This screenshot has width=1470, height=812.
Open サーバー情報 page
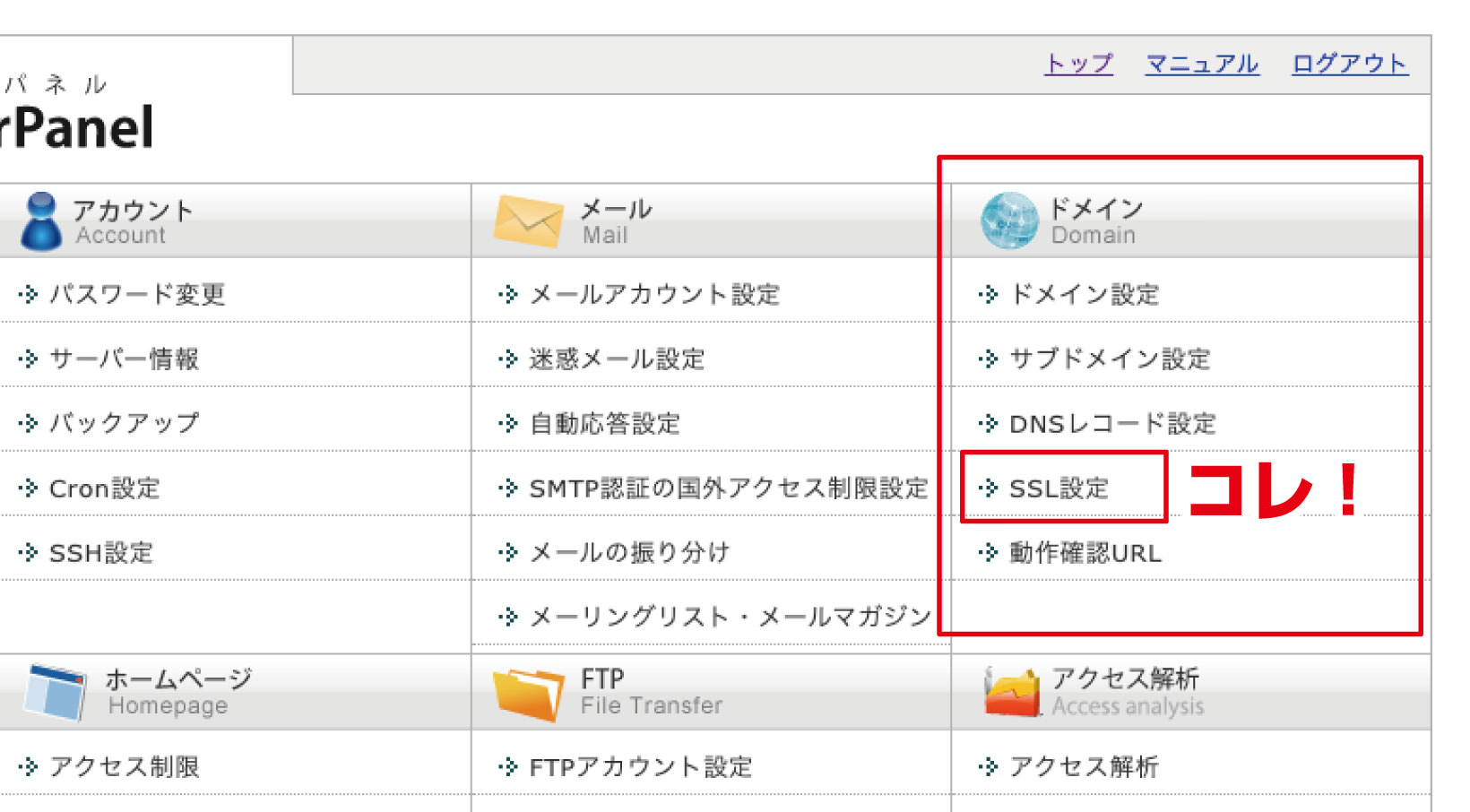(x=124, y=358)
